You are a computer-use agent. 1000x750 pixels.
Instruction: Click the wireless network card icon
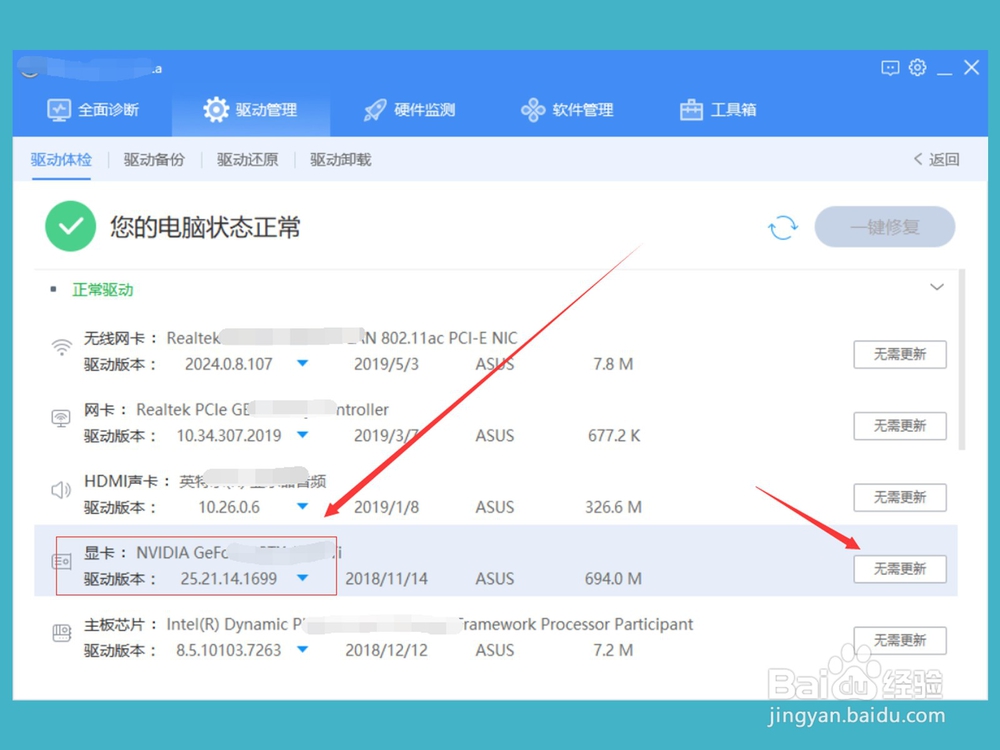click(x=61, y=349)
